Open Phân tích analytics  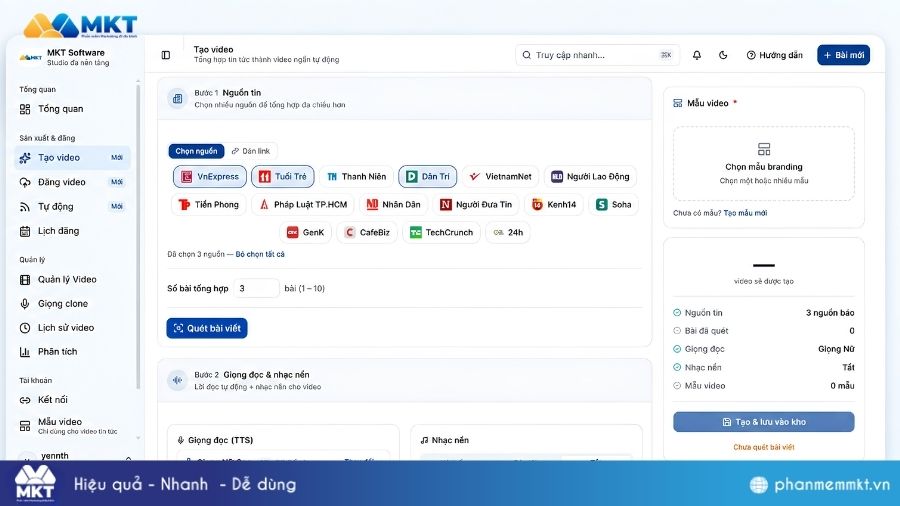[x=72, y=352]
